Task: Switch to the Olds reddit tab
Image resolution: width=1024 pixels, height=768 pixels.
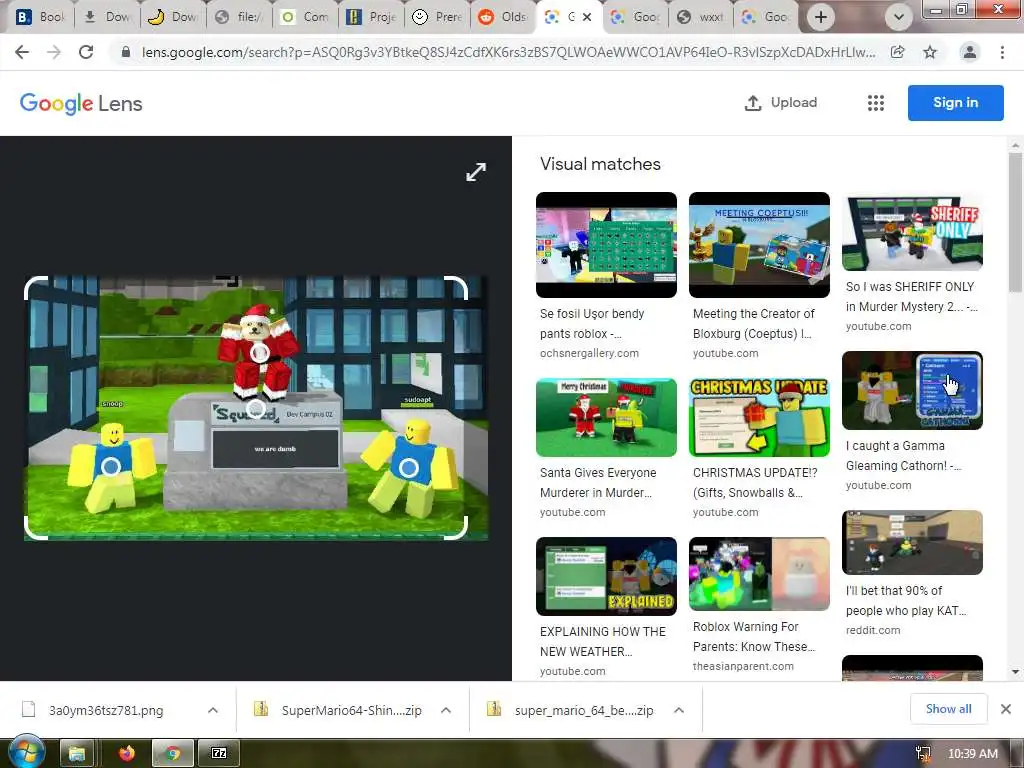Action: [503, 17]
